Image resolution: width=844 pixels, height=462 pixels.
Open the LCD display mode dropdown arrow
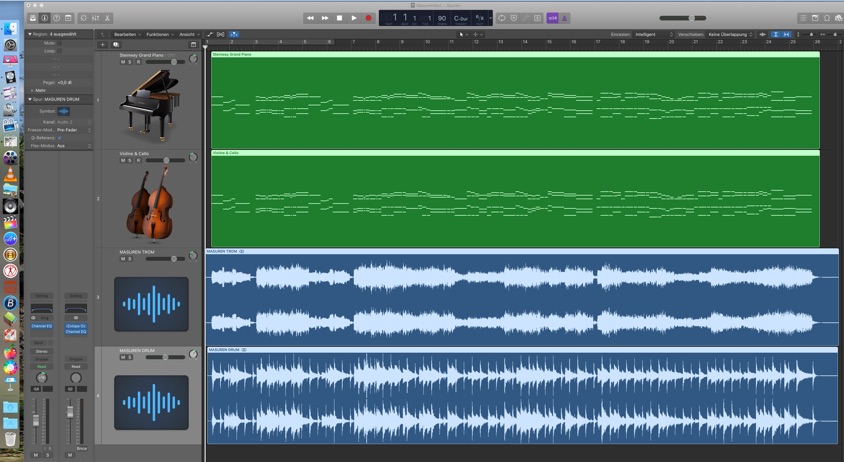(x=490, y=18)
